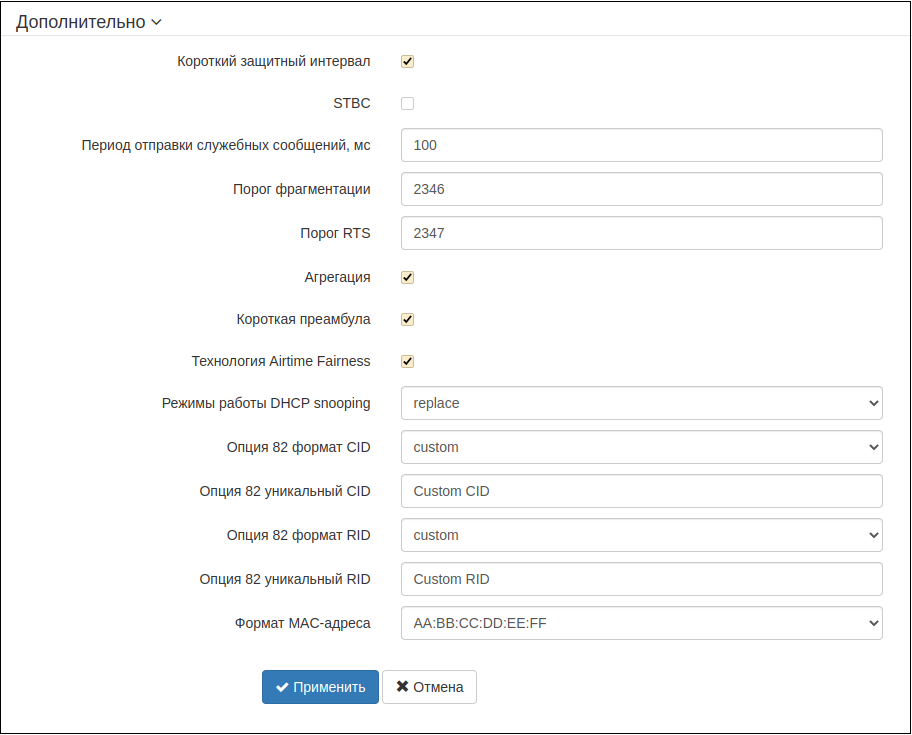Uncheck Короткий защитный интервал checkbox
Image resolution: width=912 pixels, height=735 pixels.
pos(408,62)
